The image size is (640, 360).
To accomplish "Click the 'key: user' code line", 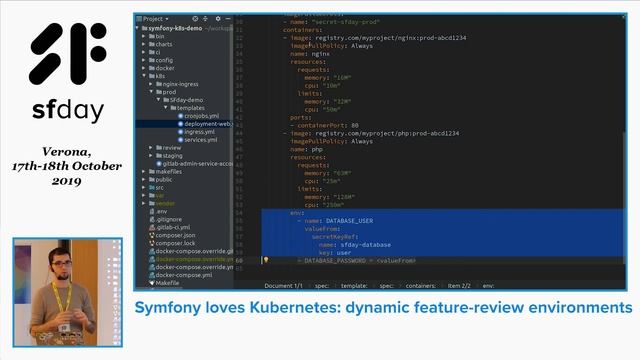I will point(335,253).
